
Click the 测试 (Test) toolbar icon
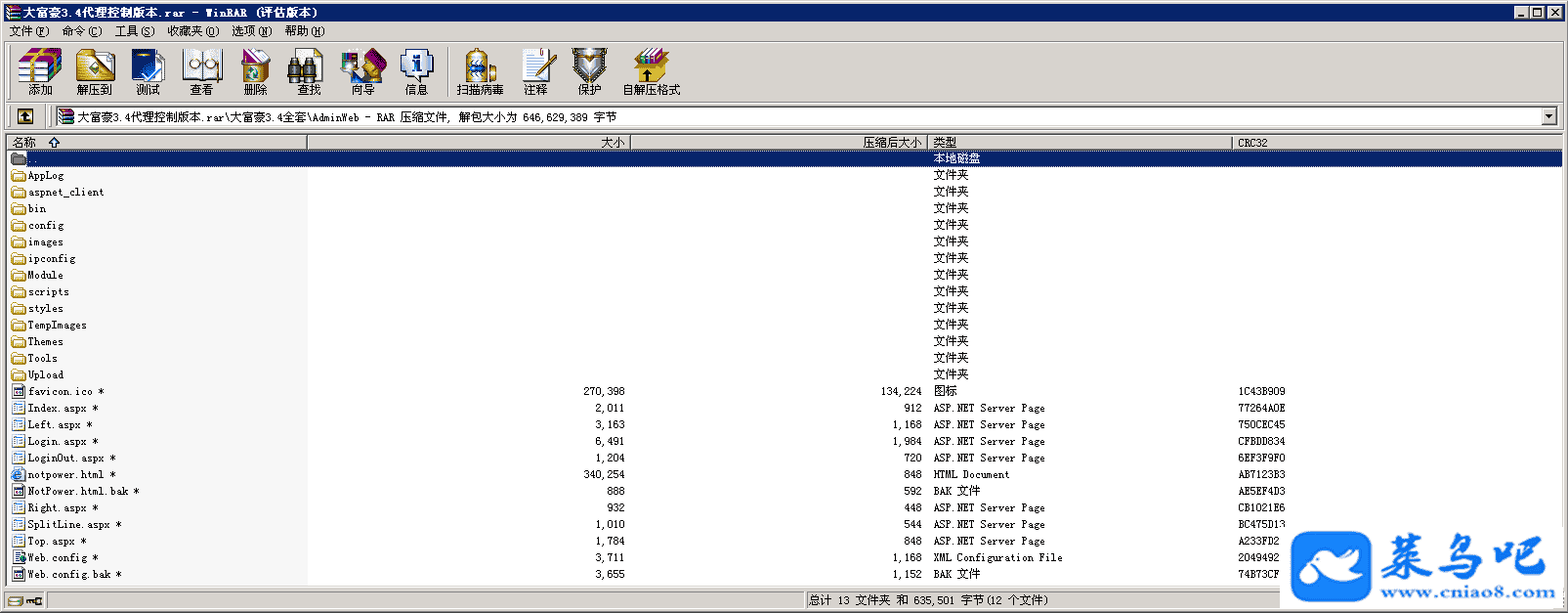coord(148,71)
